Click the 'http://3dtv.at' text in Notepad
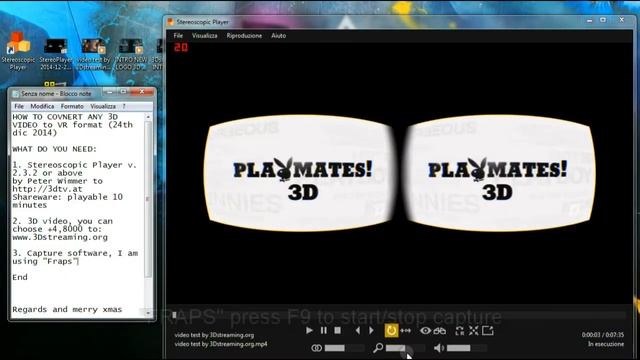This screenshot has width=640, height=360. tap(47, 189)
